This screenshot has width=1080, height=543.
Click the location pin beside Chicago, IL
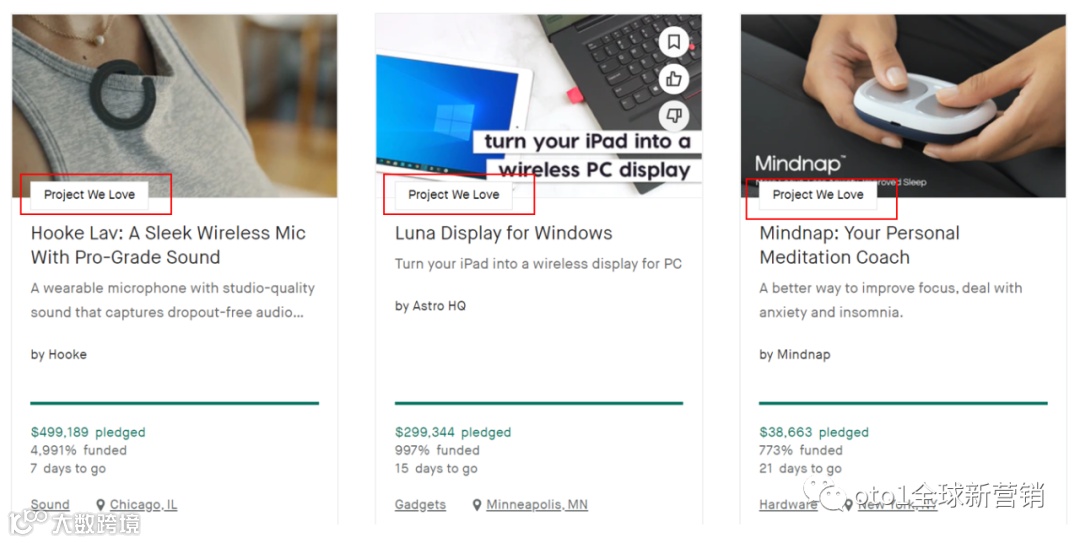(101, 505)
